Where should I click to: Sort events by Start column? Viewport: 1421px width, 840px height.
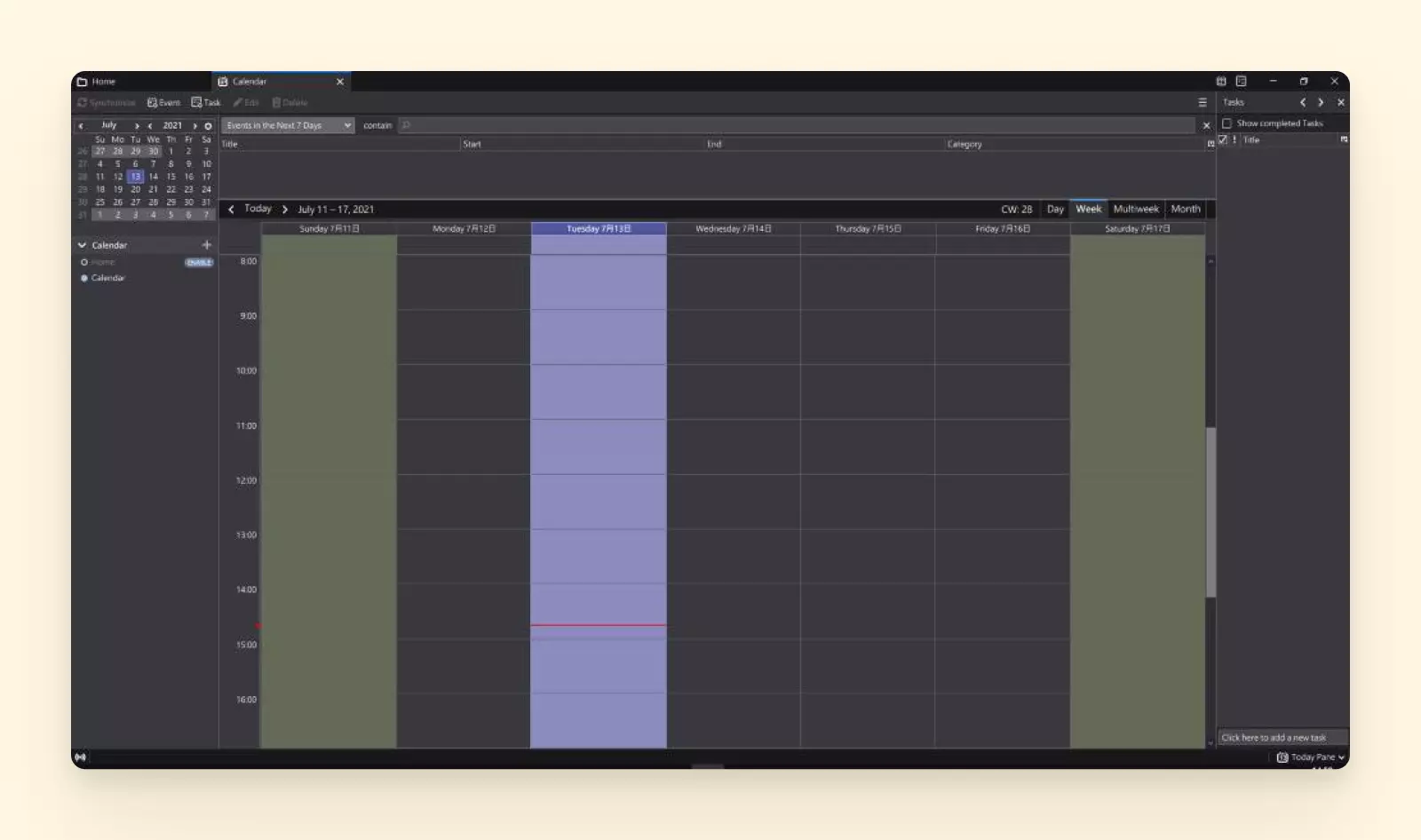(583, 144)
